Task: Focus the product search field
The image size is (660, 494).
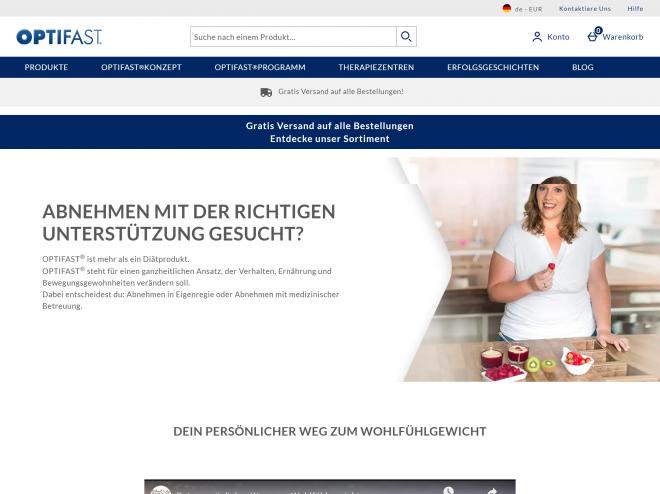Action: [293, 37]
